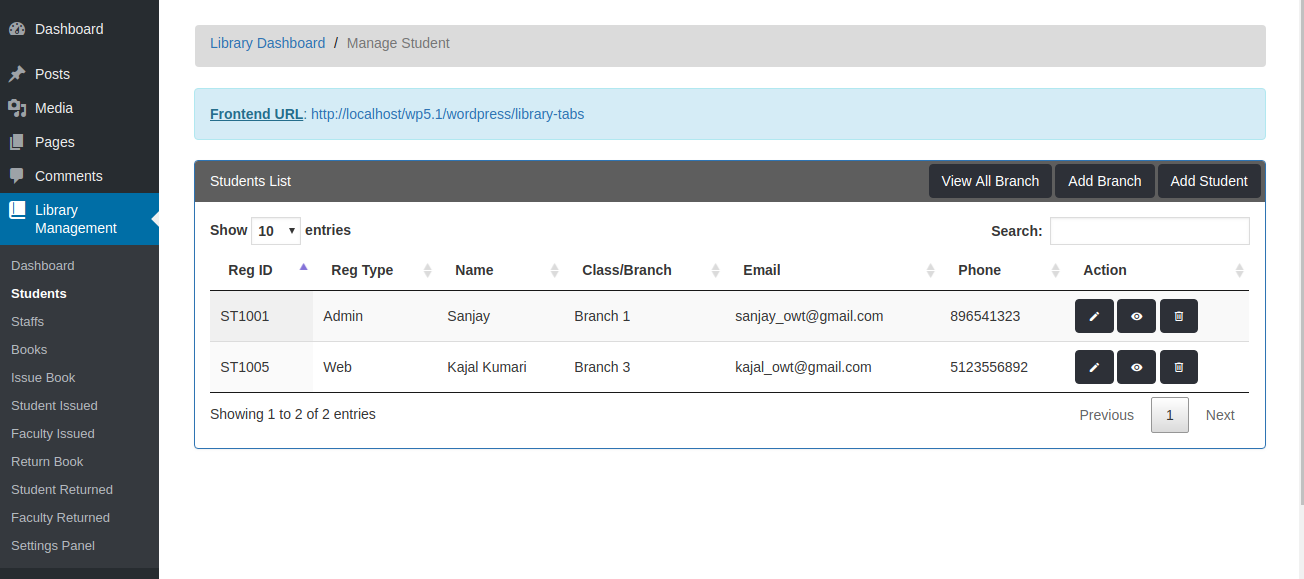Image resolution: width=1304 pixels, height=579 pixels.
Task: Open Issue Book in the Library submenu
Action: pos(43,378)
